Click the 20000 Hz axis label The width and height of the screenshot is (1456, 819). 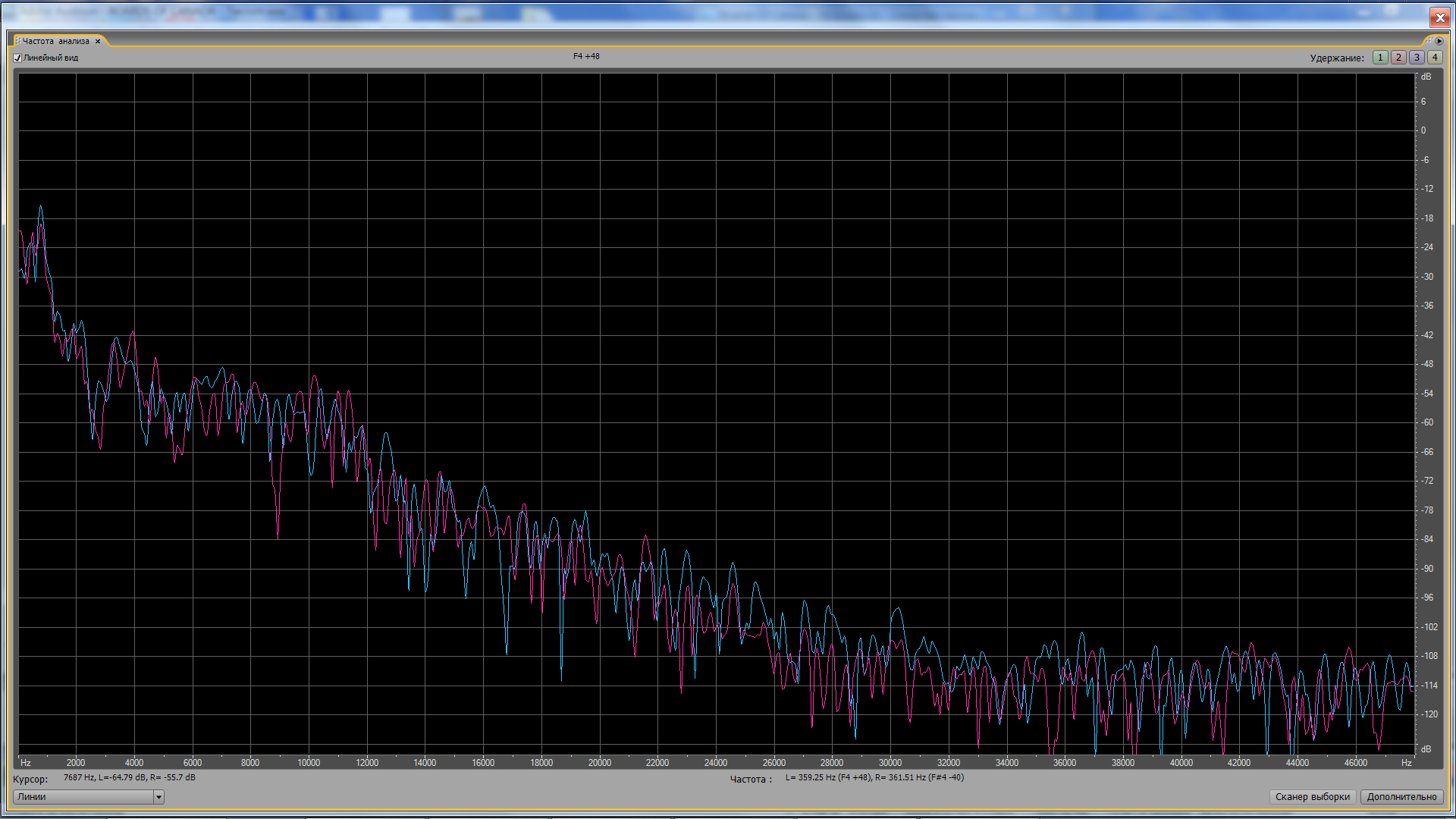point(599,763)
